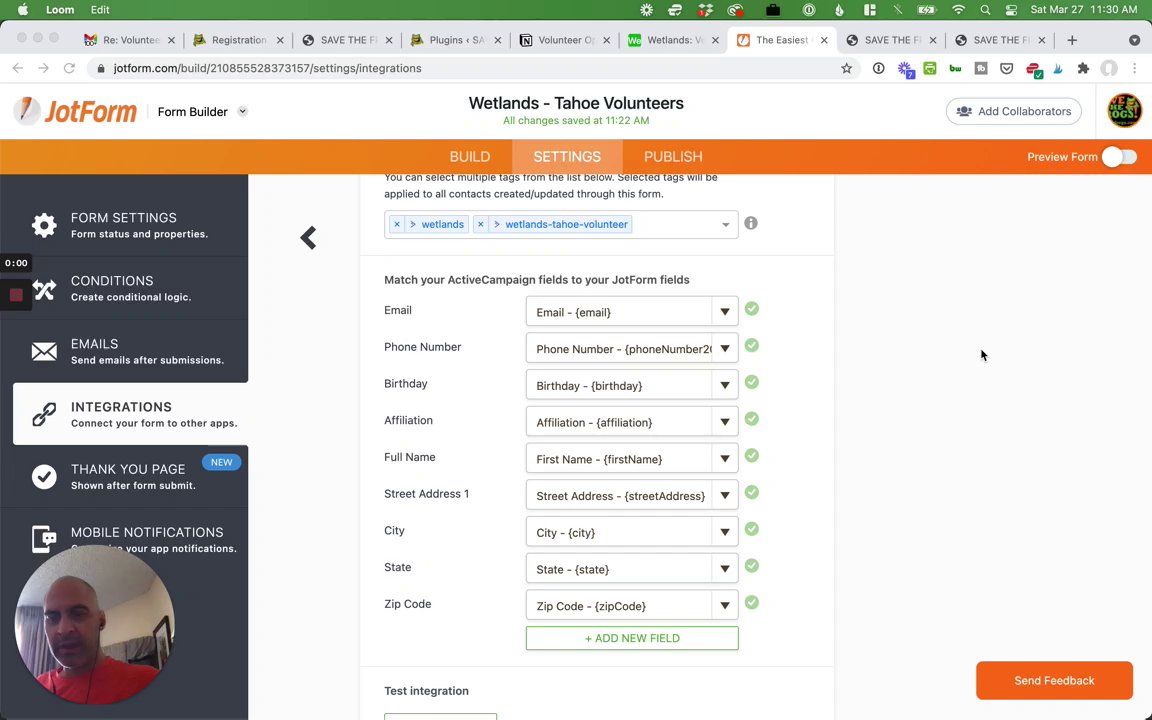Click Add Collaborators button

click(1013, 112)
